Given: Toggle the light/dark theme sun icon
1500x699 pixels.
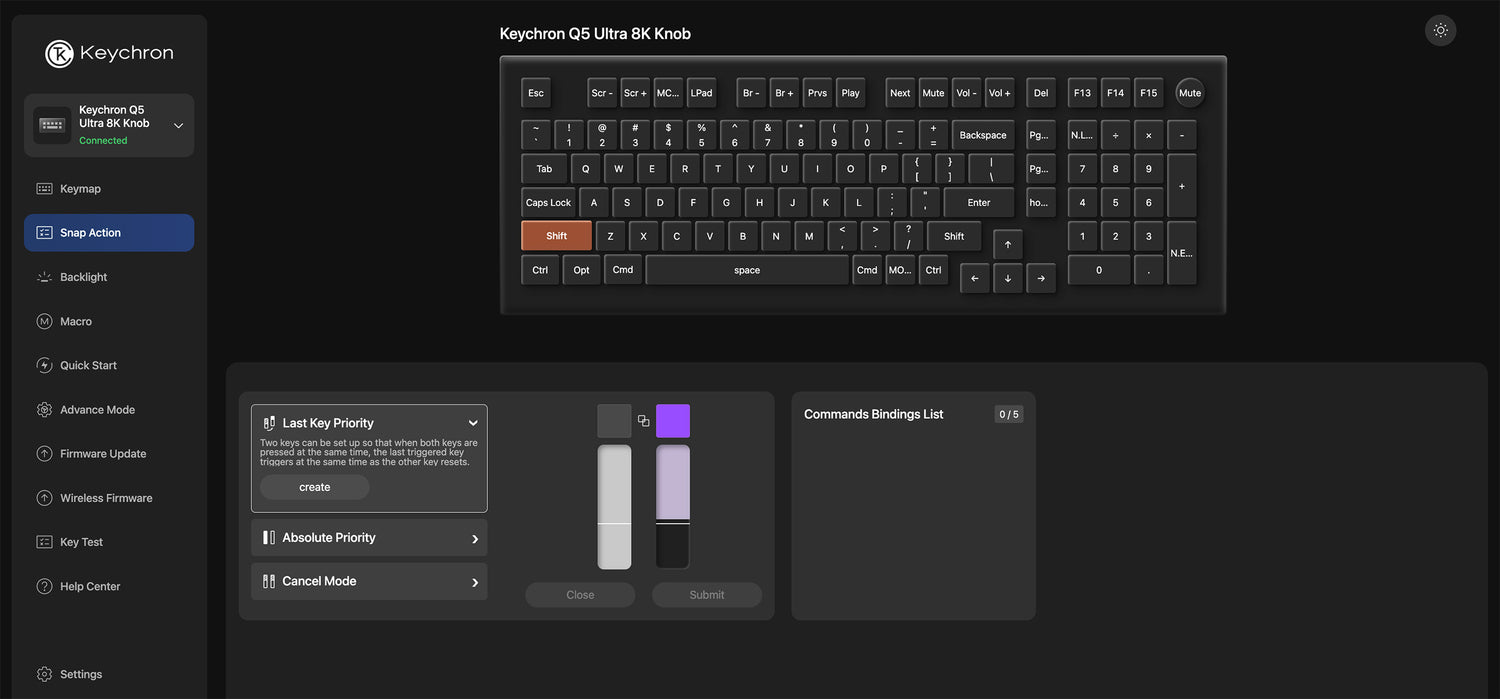Looking at the screenshot, I should (x=1440, y=30).
